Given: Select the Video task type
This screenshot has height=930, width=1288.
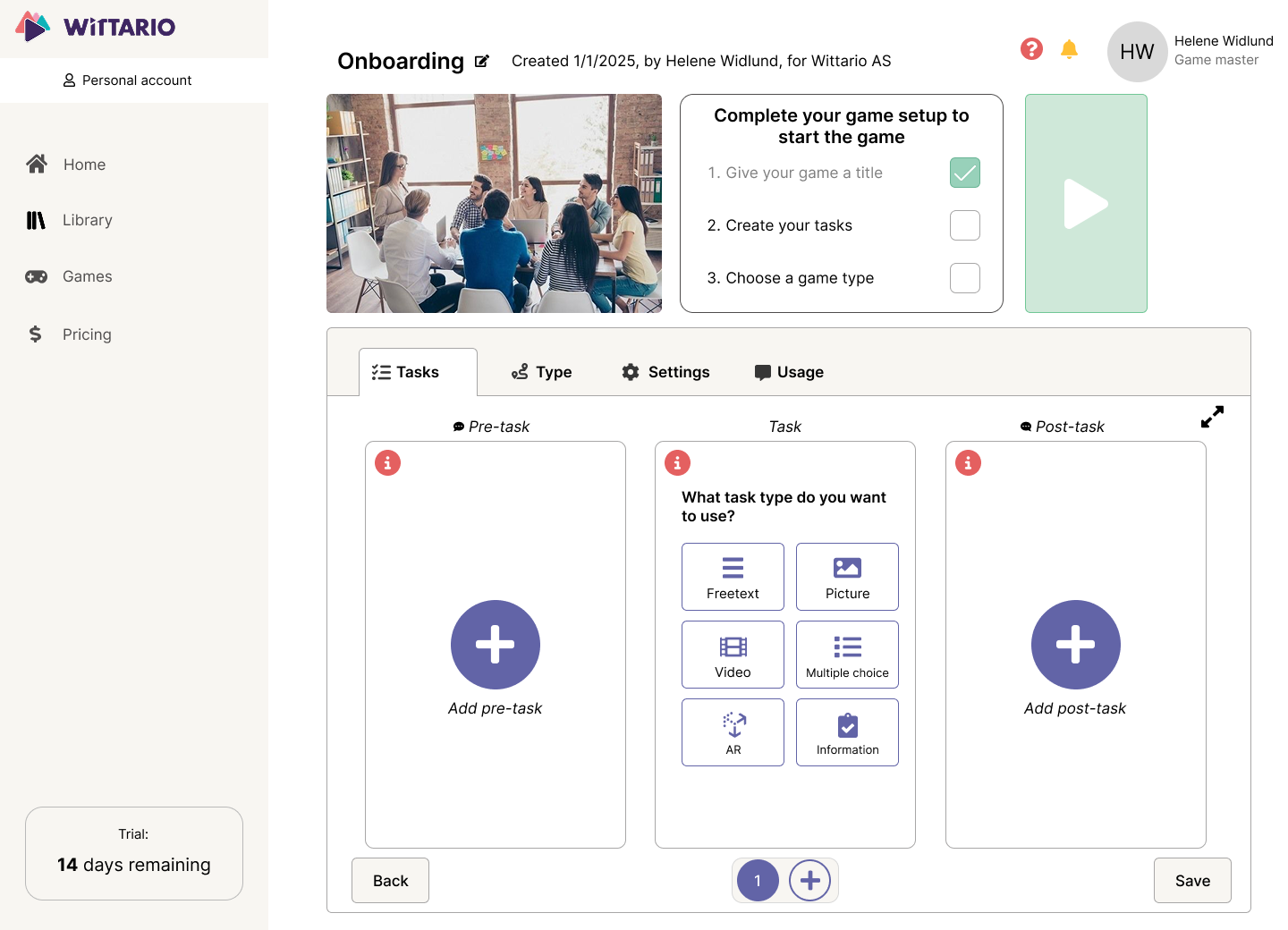Looking at the screenshot, I should tap(733, 654).
